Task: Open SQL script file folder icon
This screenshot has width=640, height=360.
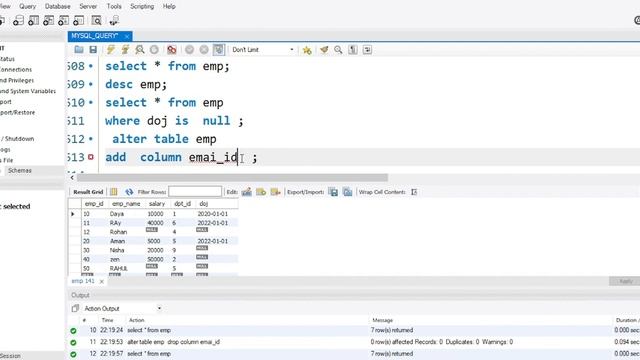Action: click(79, 50)
